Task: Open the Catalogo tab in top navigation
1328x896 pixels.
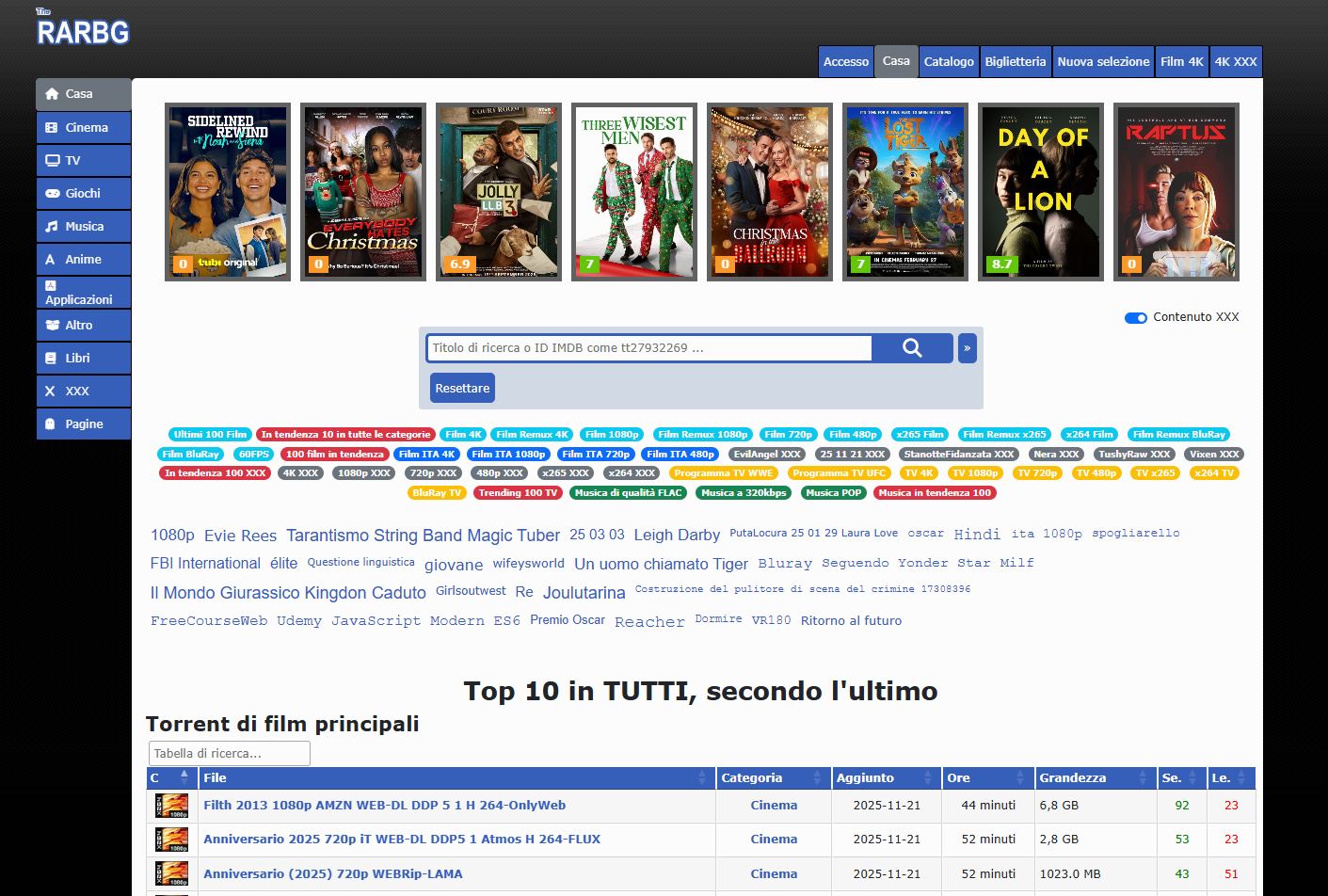Action: (x=948, y=62)
